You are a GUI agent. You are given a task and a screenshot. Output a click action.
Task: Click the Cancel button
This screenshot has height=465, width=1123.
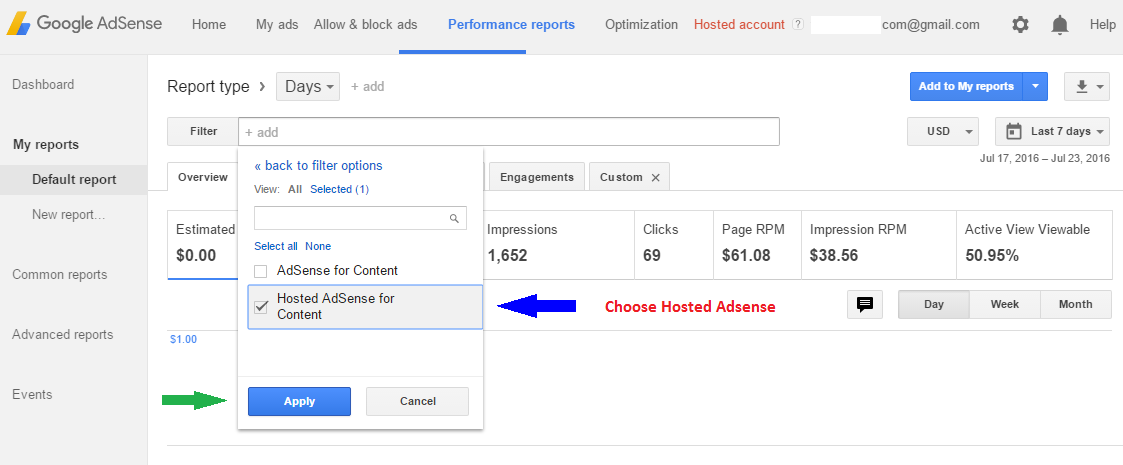[x=418, y=401]
